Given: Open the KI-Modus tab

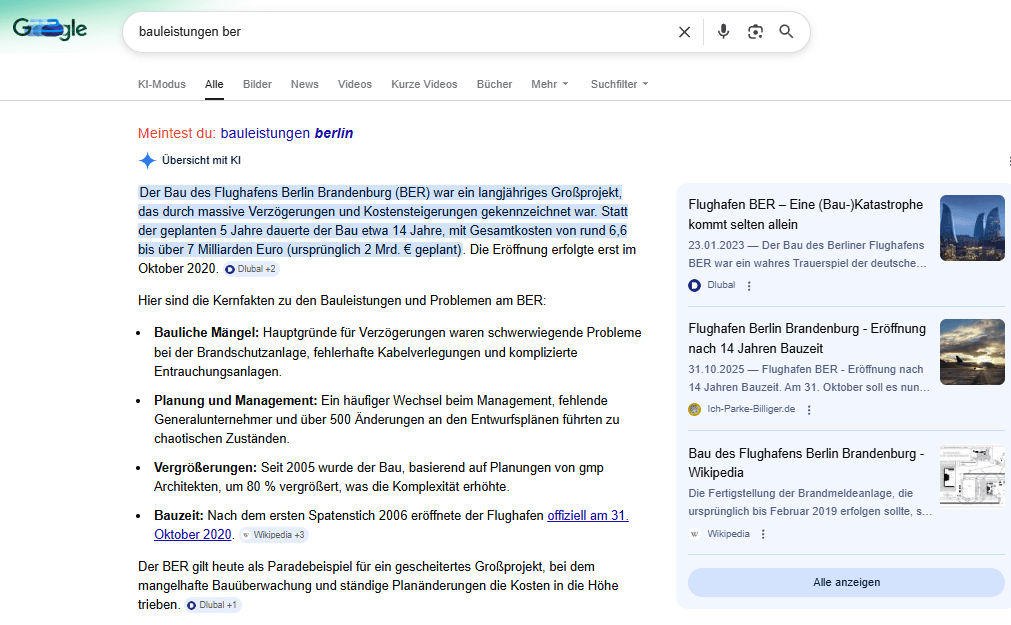Looking at the screenshot, I should 162,84.
